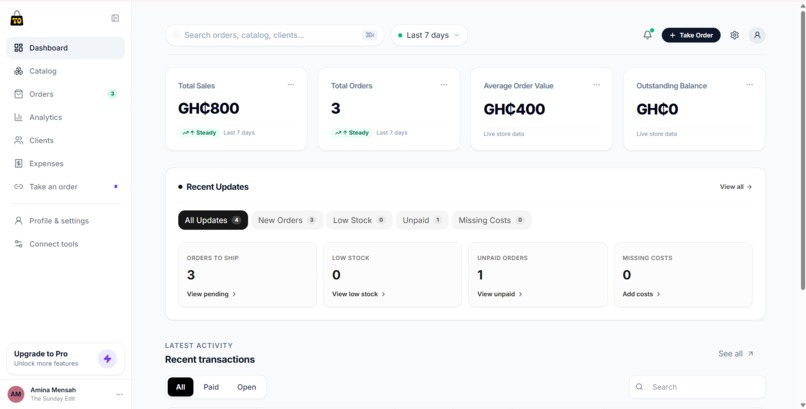
Task: Click the Amina Mensah account name
Action: [x=53, y=390]
